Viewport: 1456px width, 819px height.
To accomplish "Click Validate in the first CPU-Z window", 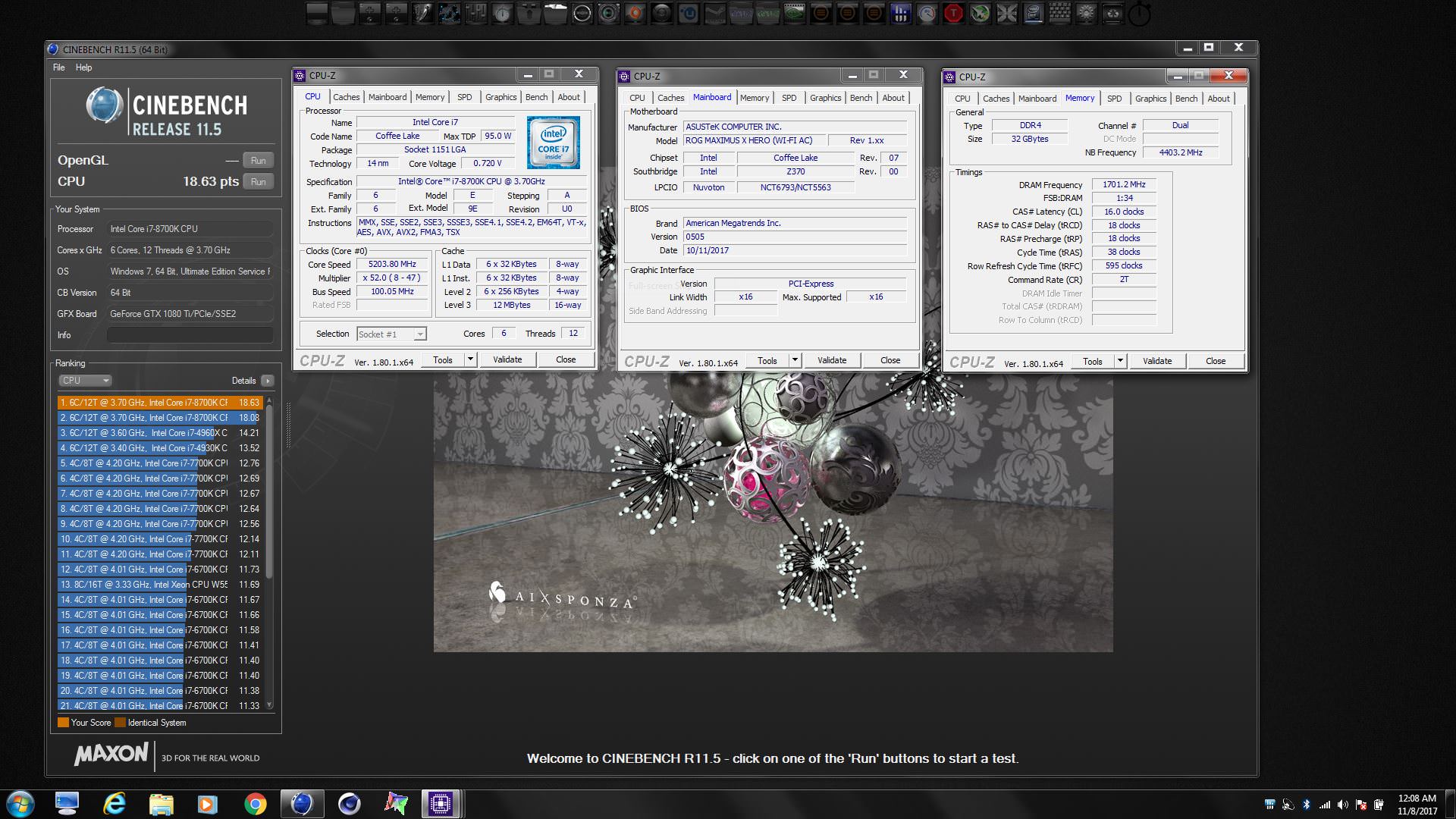I will (507, 359).
